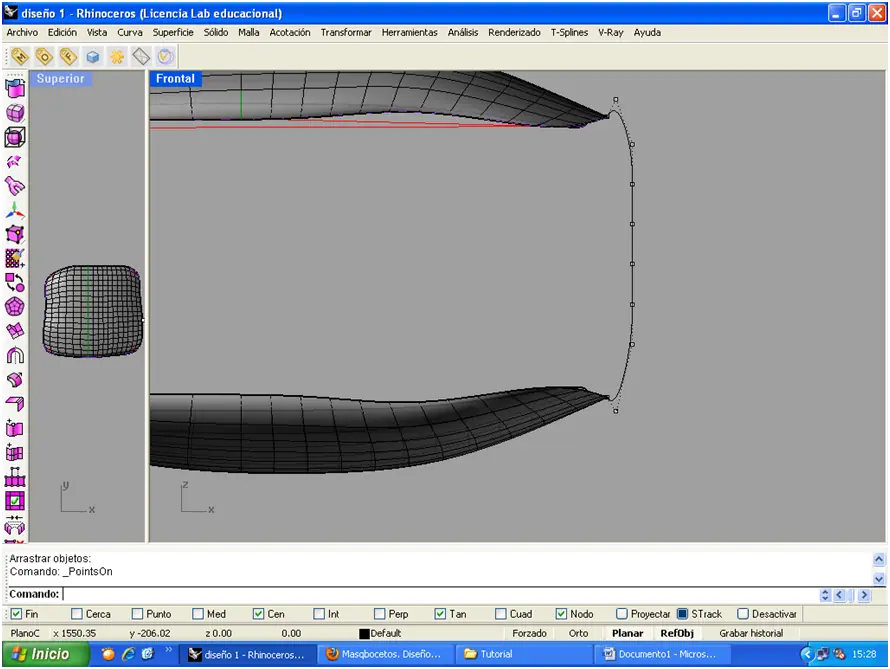Click Grabar historial in status bar
This screenshot has width=890, height=669.
click(x=751, y=633)
